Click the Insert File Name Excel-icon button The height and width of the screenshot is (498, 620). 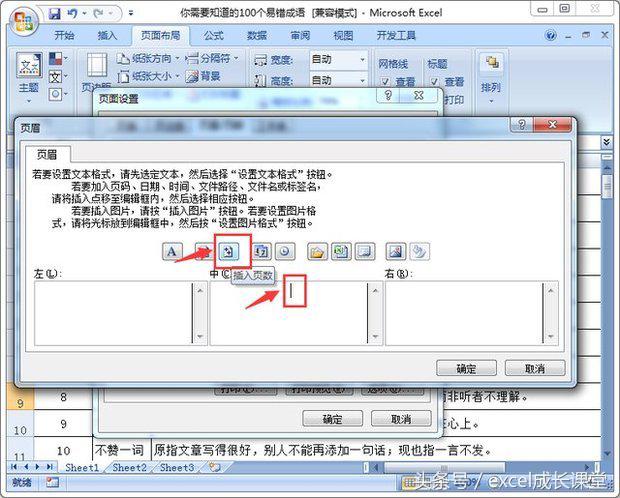(x=341, y=251)
